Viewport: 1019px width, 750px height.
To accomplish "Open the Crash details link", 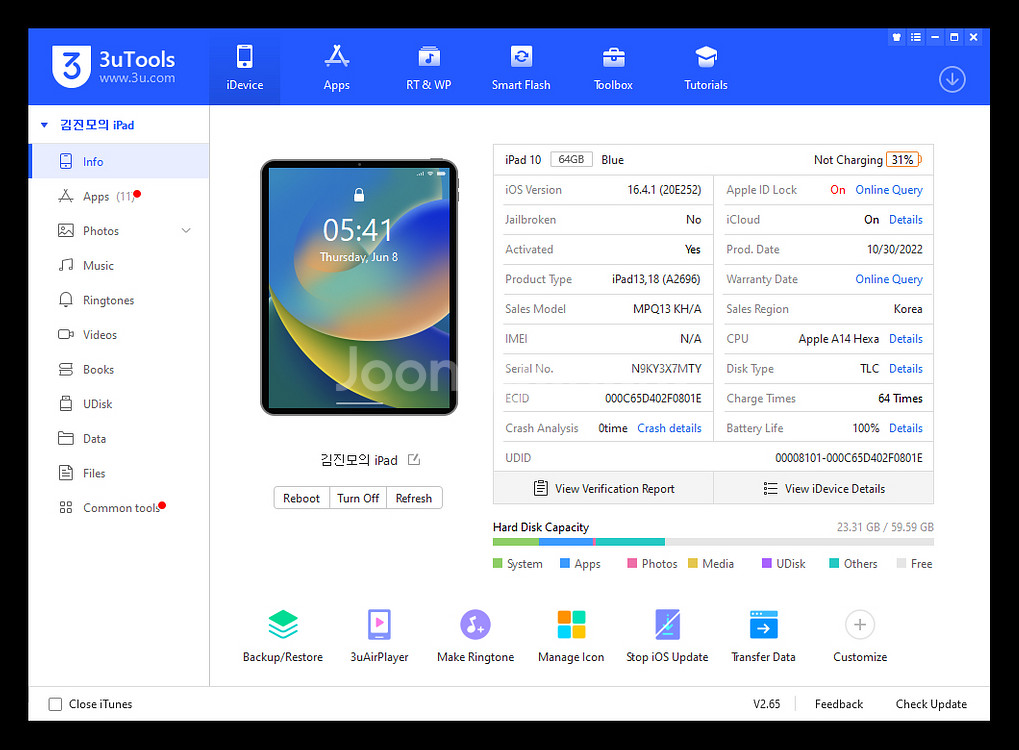I will tap(669, 428).
